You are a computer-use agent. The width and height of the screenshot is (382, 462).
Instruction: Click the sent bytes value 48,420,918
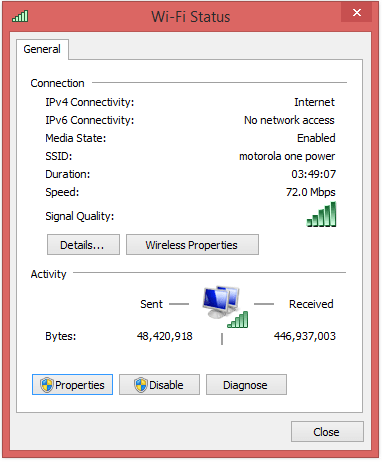(165, 336)
